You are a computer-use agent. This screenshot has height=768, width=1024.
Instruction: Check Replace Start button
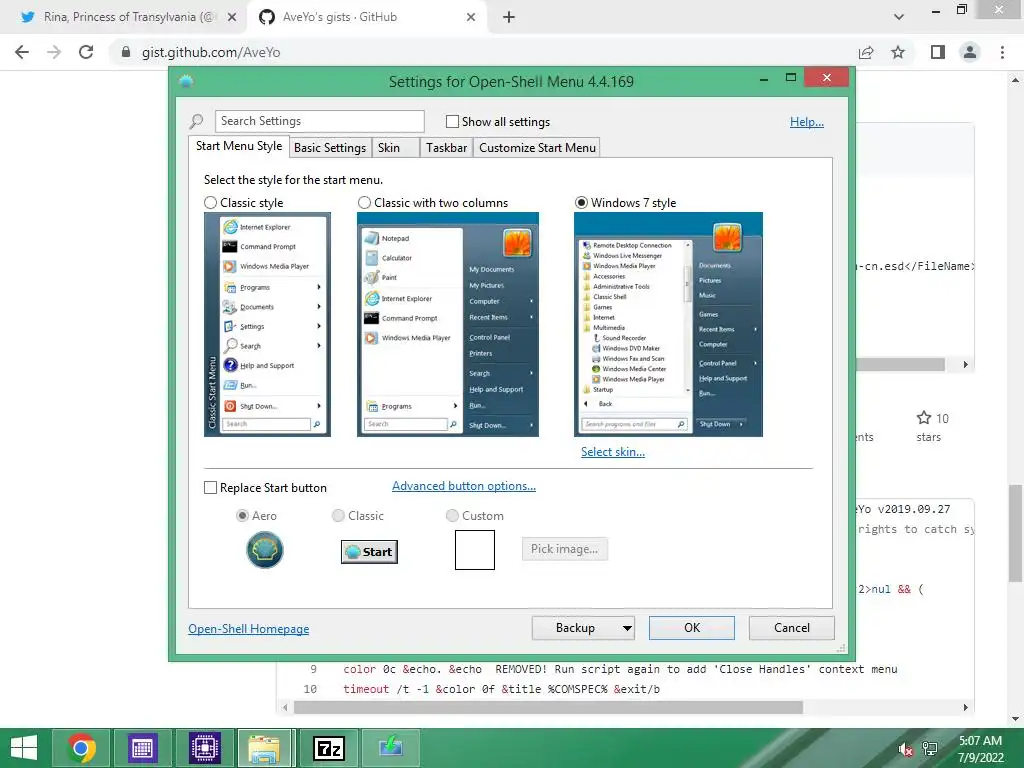pyautogui.click(x=210, y=488)
